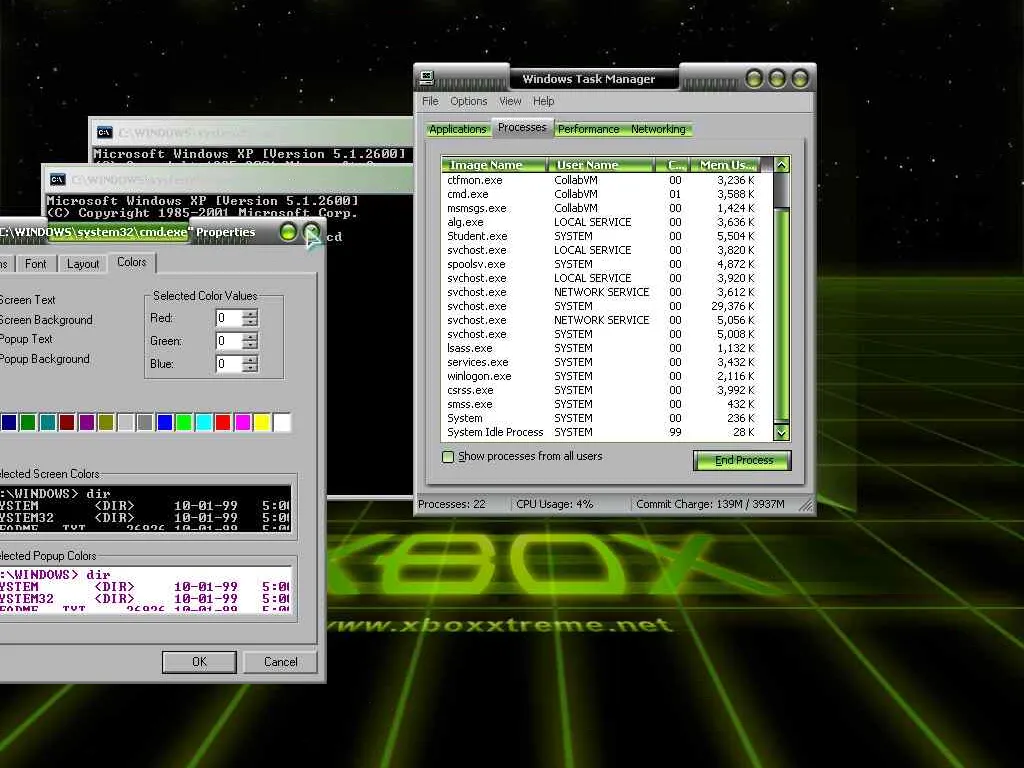Click OK in cmd Properties dialog
This screenshot has height=768, width=1024.
[199, 662]
